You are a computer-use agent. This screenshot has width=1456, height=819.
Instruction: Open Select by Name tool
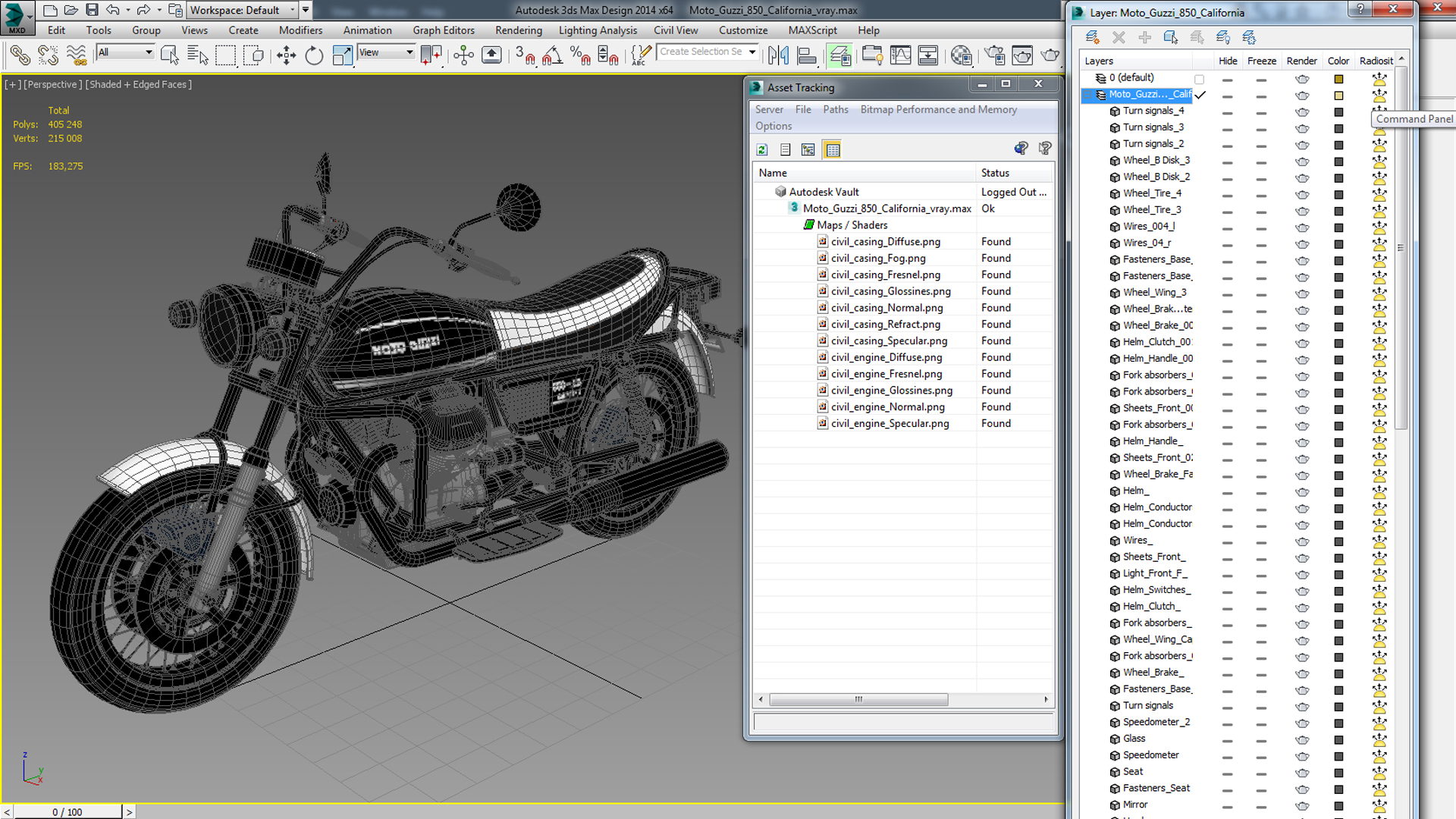point(197,55)
